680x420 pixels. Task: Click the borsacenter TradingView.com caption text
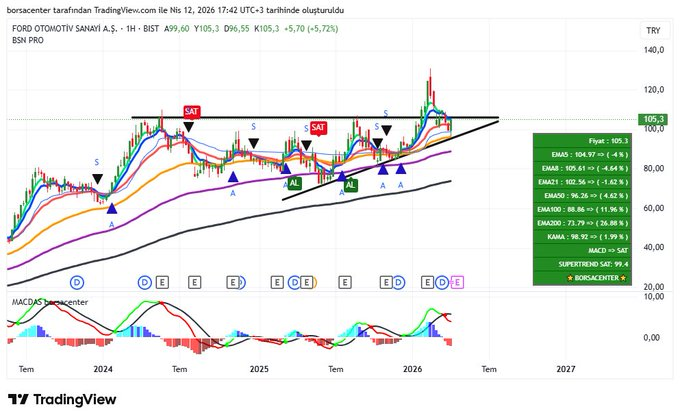(x=175, y=10)
